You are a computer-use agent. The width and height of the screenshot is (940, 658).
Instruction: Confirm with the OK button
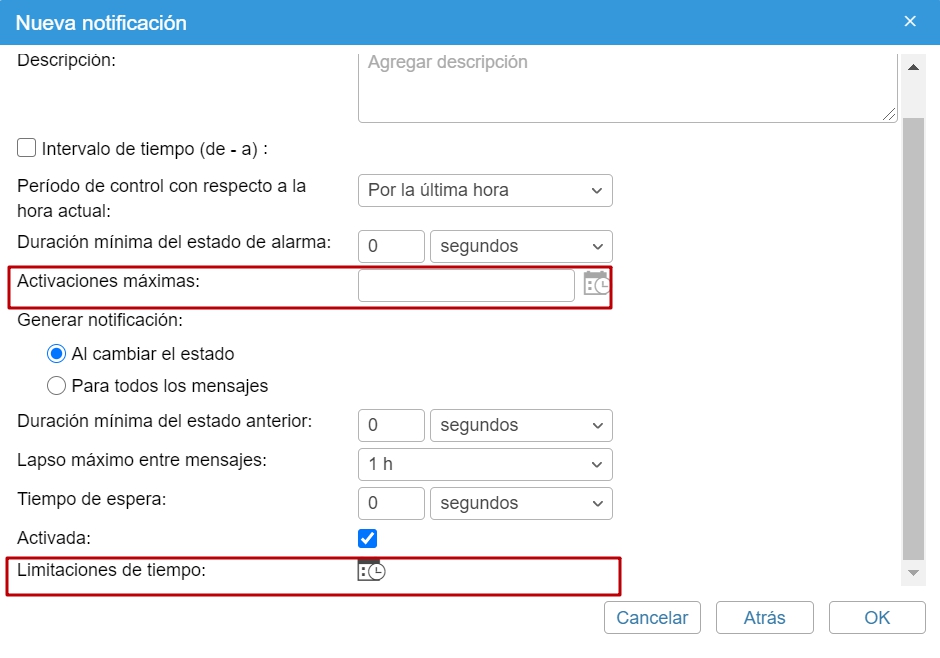(x=877, y=617)
